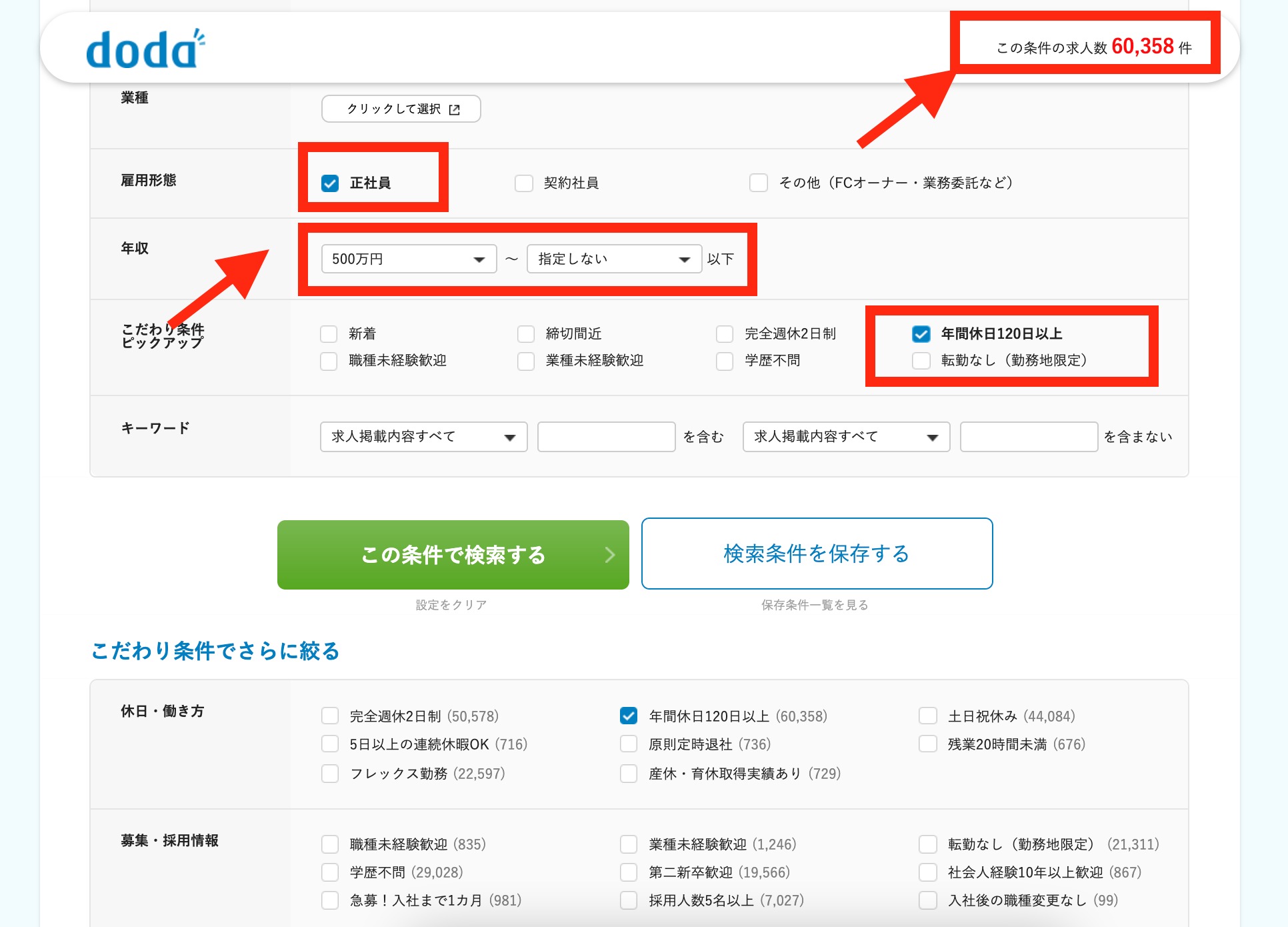Uncheck the 正社員 employment checkbox
Viewport: 1288px width, 927px height.
330,183
